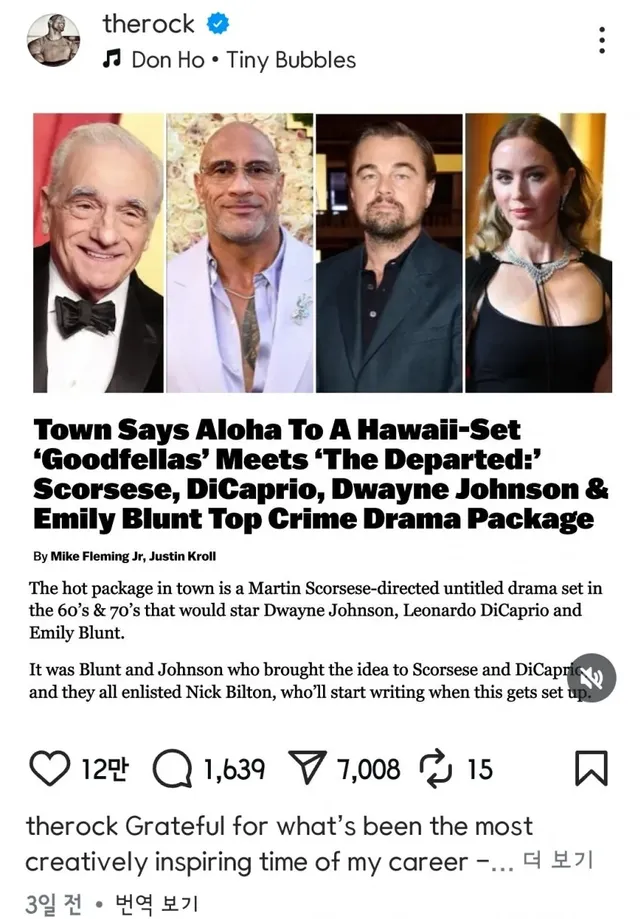The height and width of the screenshot is (919, 640).
Task: Tap the repost arrows icon
Action: pyautogui.click(x=436, y=769)
